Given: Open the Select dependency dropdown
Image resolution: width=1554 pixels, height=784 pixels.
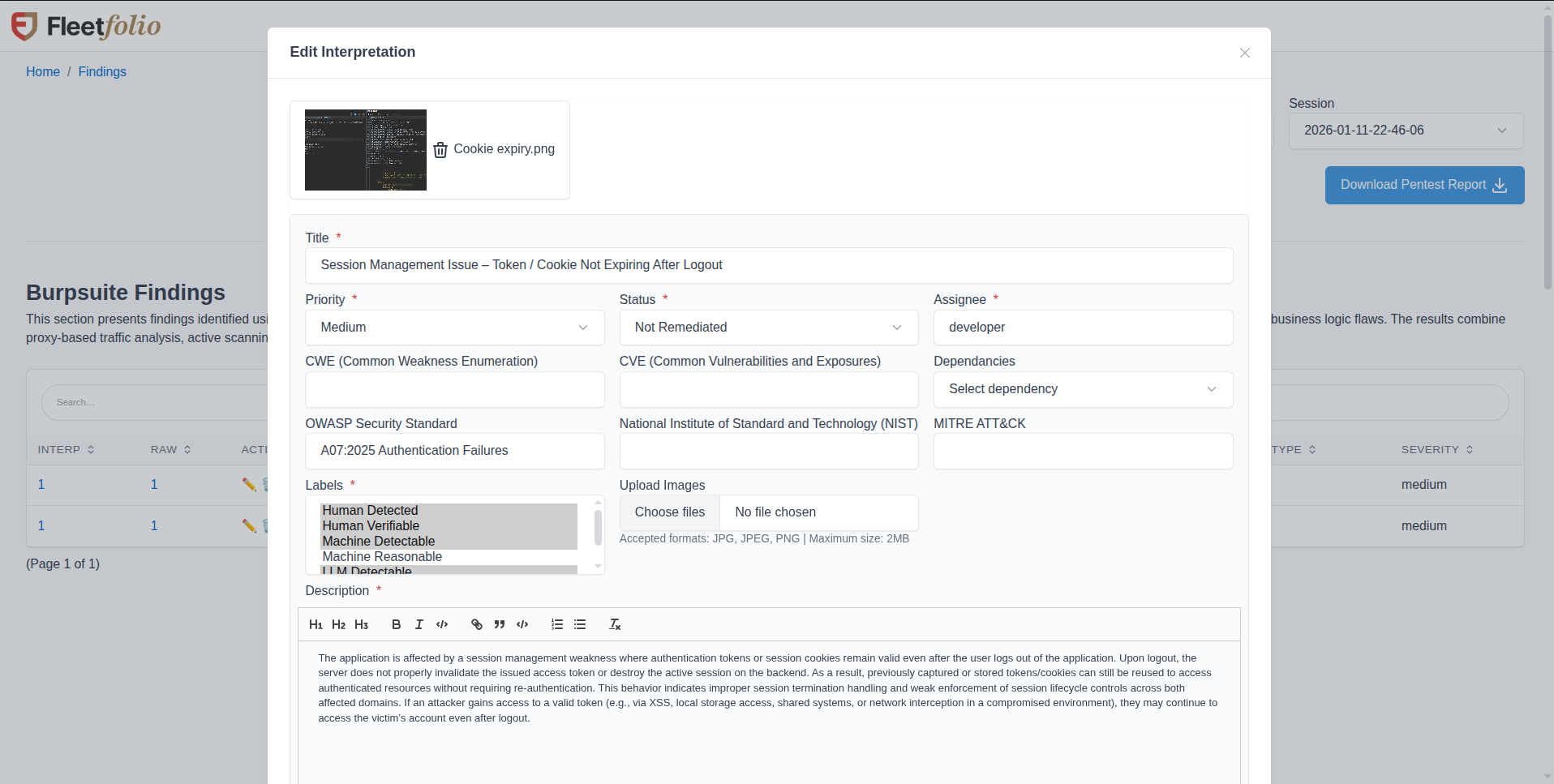Looking at the screenshot, I should [x=1082, y=389].
